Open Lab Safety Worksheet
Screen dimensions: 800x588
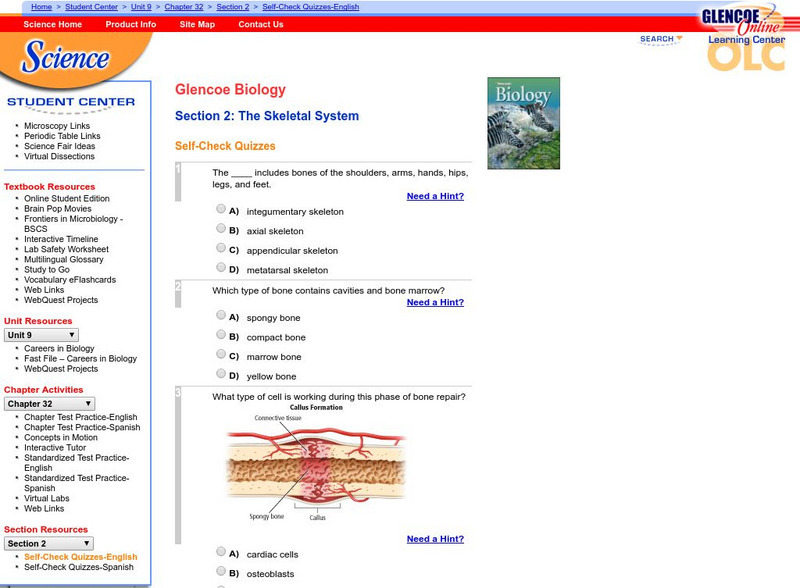click(x=66, y=249)
